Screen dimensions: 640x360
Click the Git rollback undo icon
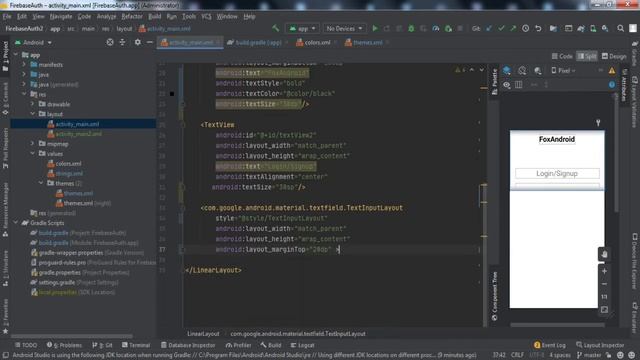[538, 29]
